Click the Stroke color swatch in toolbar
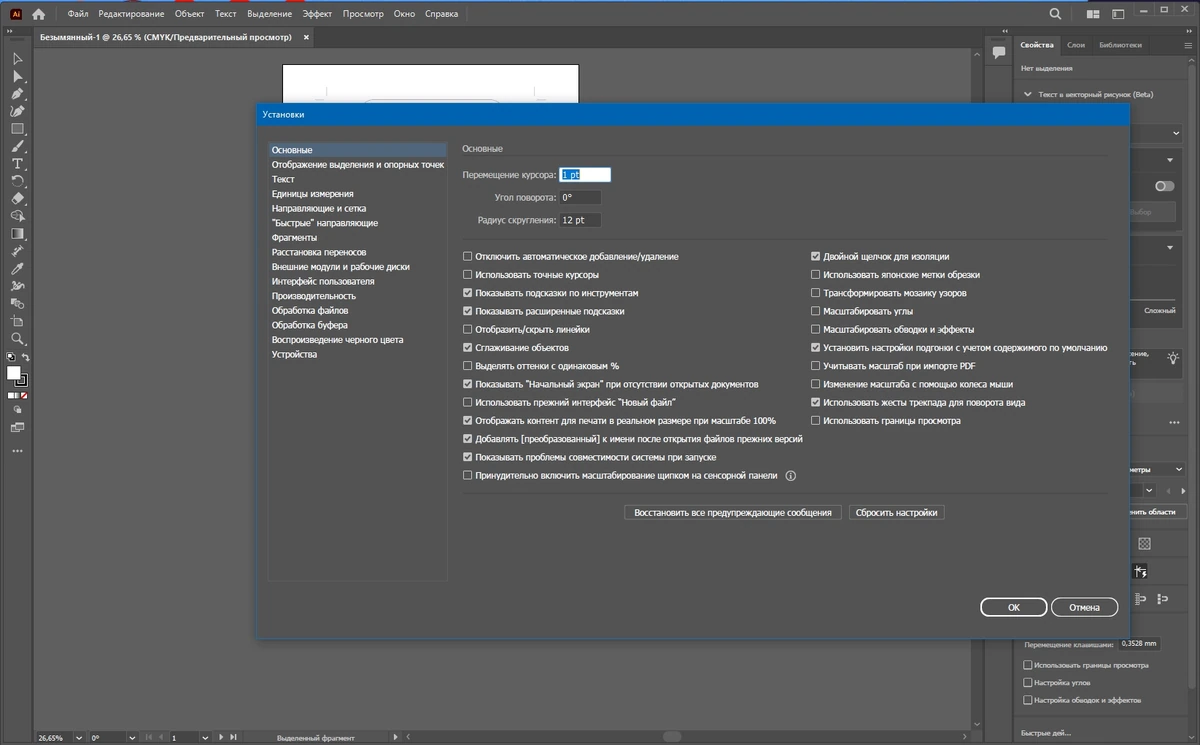The height and width of the screenshot is (745, 1200). [x=22, y=380]
